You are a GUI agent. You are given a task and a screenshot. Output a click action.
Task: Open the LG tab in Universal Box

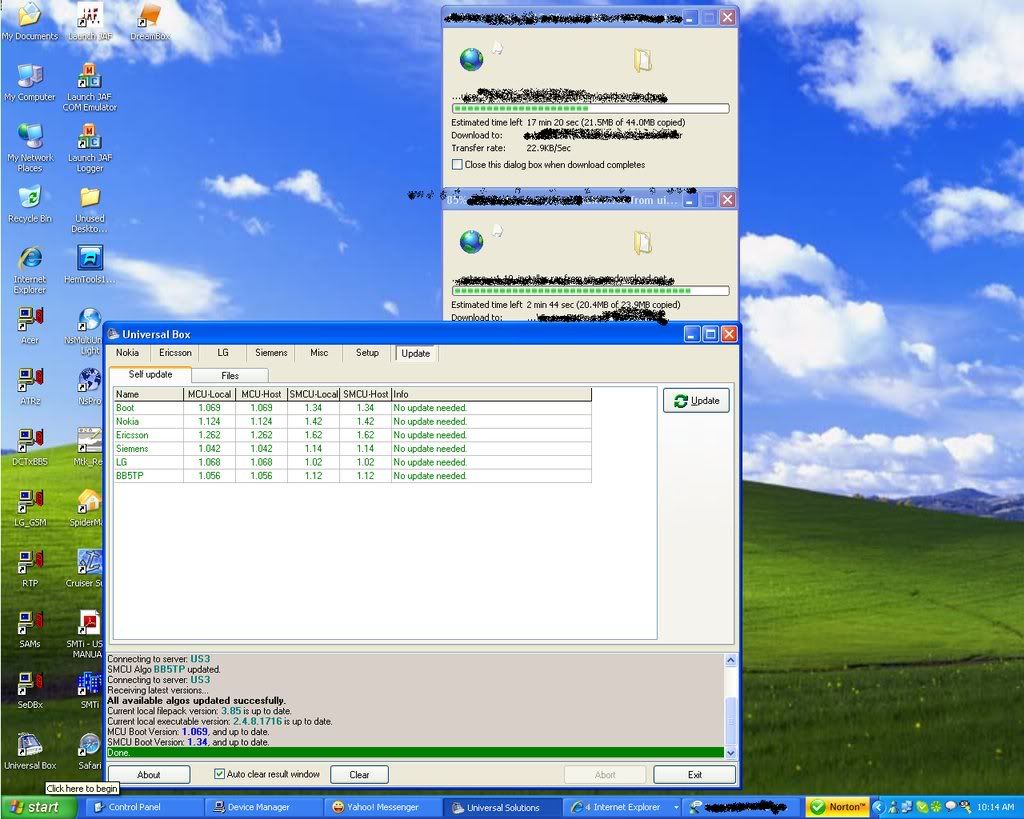pos(223,353)
